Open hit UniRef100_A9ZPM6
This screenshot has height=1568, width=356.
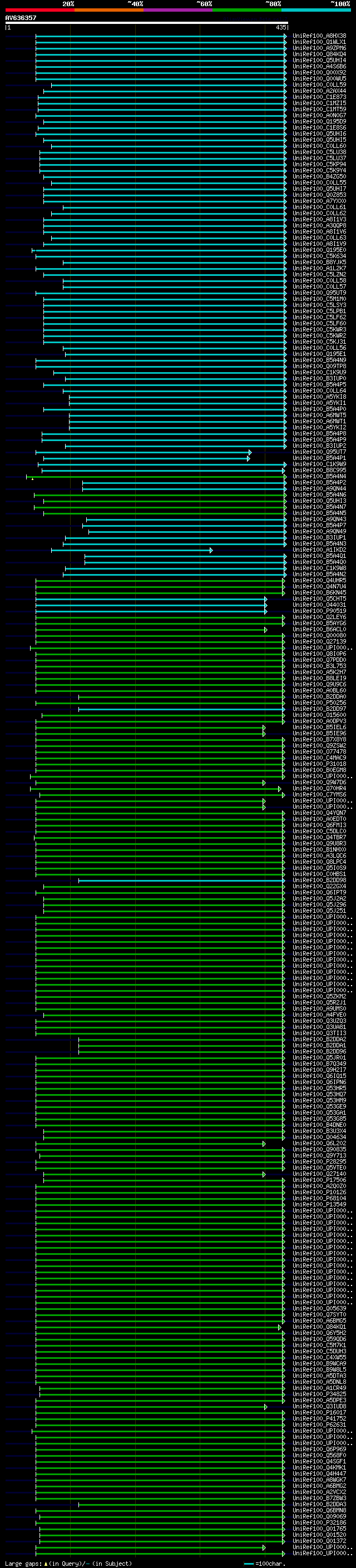[x=319, y=48]
